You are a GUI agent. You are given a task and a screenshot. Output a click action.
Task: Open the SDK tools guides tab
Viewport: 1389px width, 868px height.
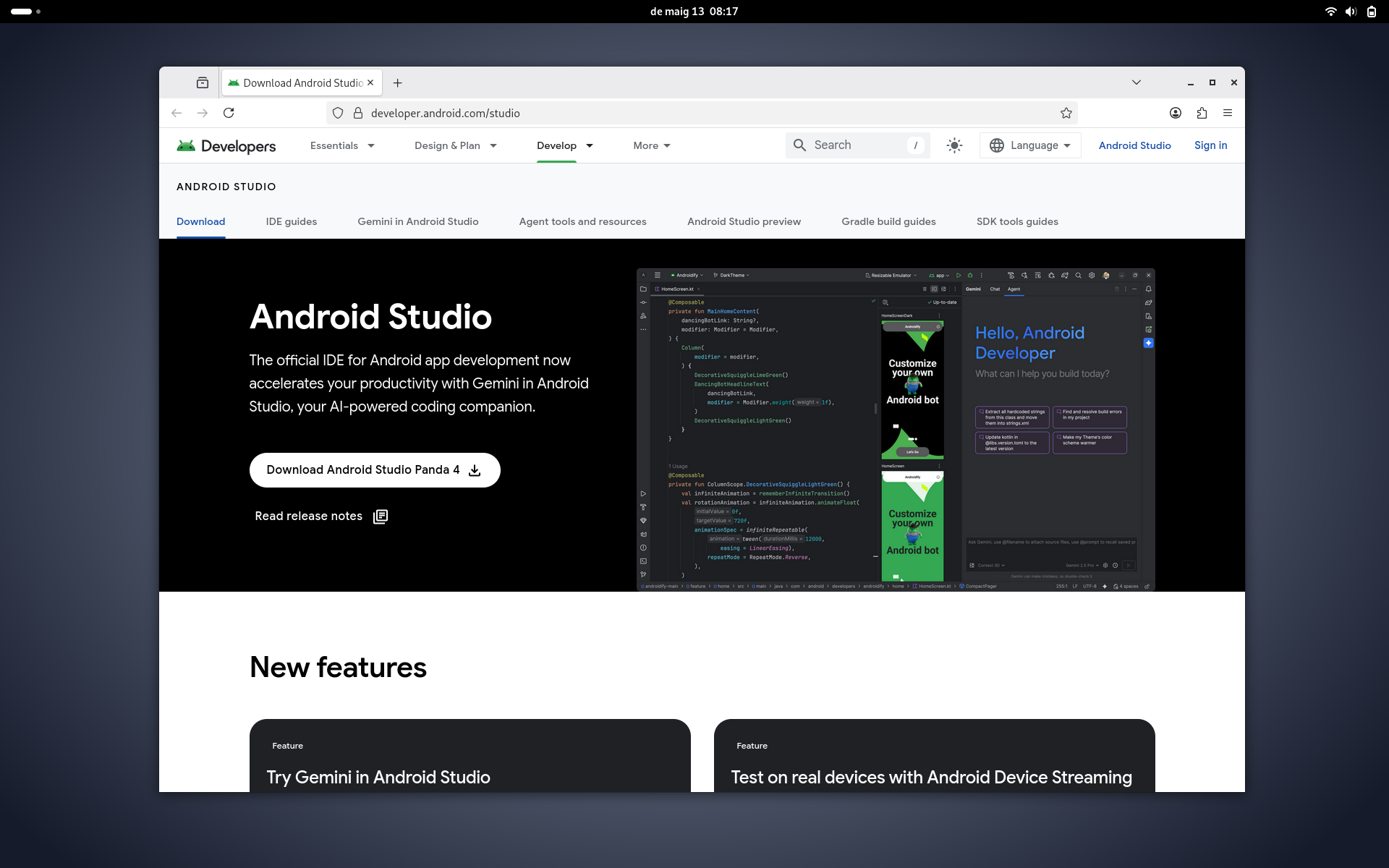tap(1017, 221)
